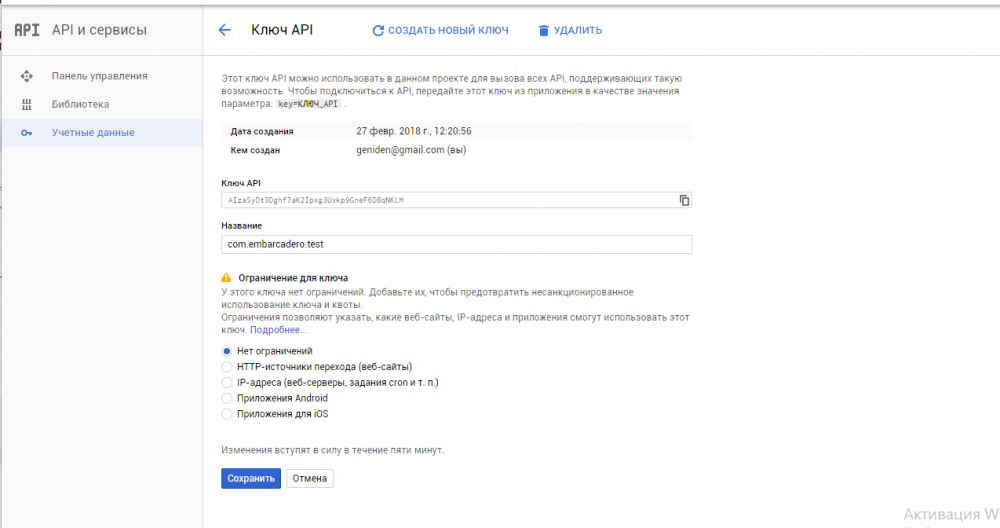Open Библиотека in sidebar

[102, 104]
